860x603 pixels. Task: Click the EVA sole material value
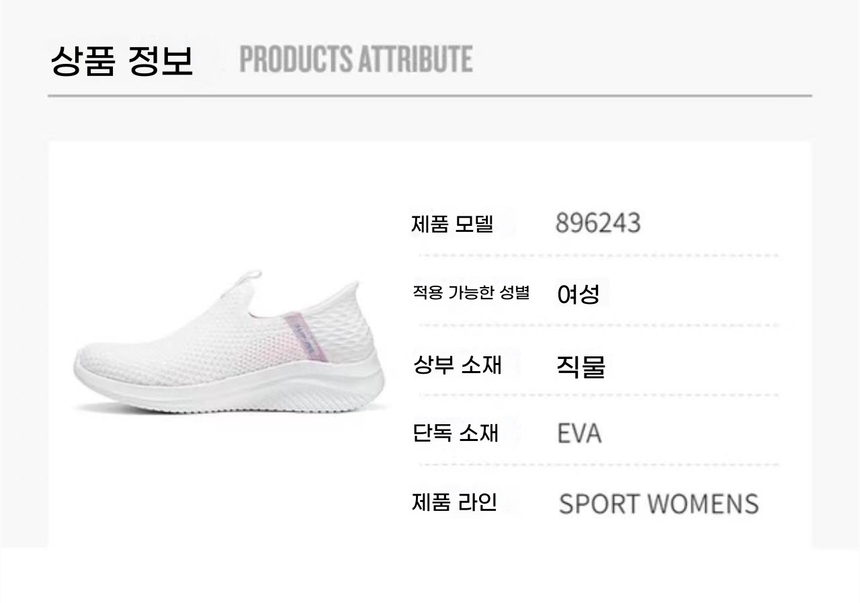pyautogui.click(x=579, y=434)
